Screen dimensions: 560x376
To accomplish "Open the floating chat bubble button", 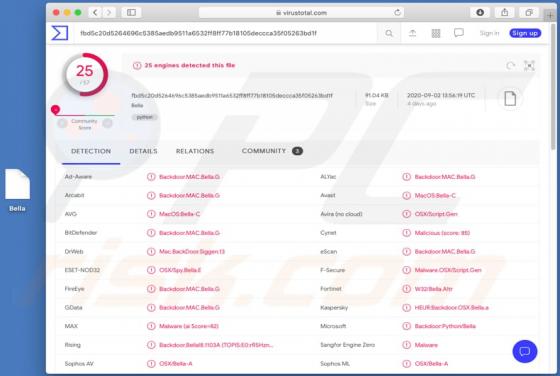I will 524,351.
